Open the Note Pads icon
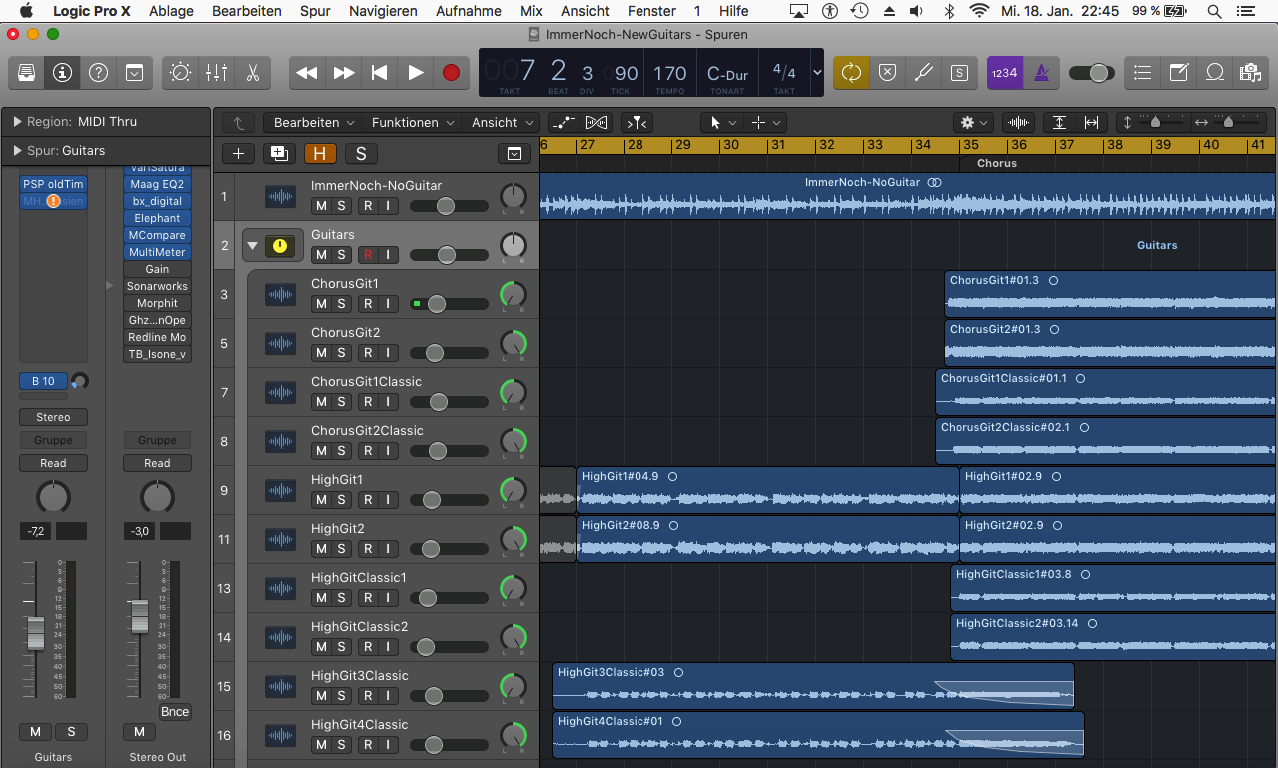This screenshot has height=768, width=1278. pos(1179,73)
